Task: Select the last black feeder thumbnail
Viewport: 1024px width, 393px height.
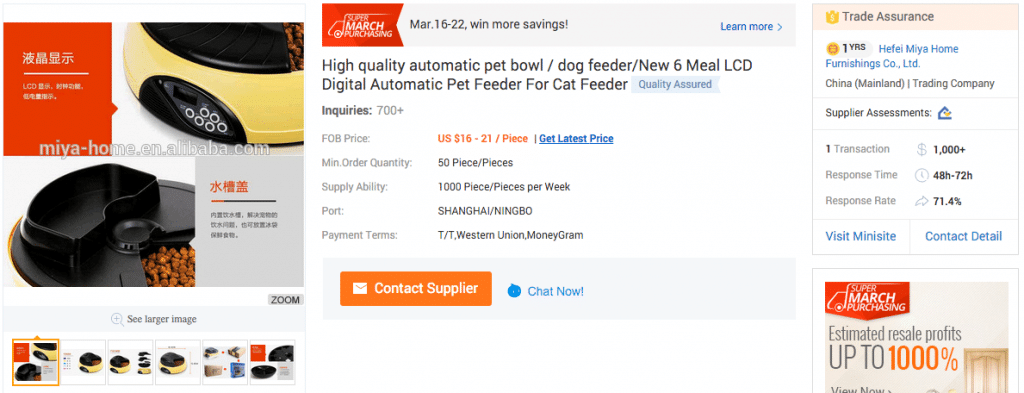Action: click(x=272, y=362)
